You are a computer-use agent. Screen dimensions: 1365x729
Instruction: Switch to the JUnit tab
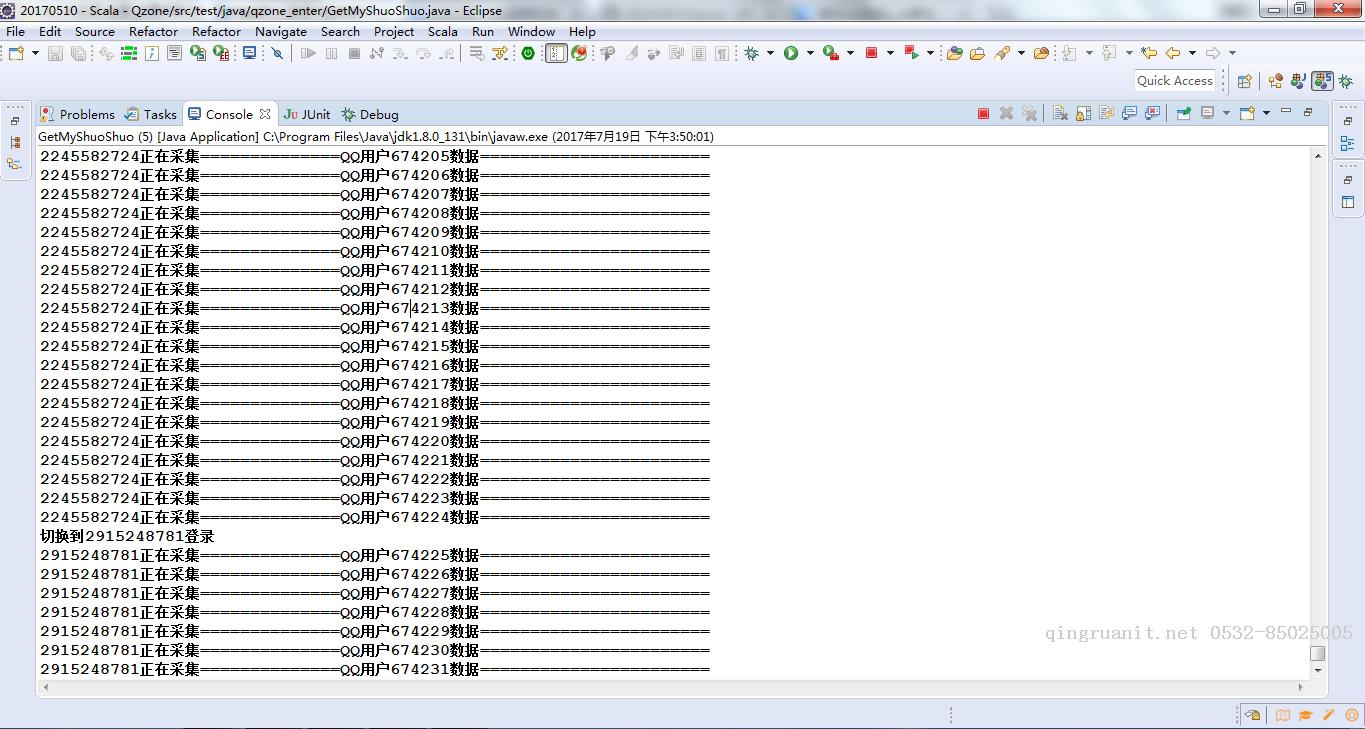[307, 114]
